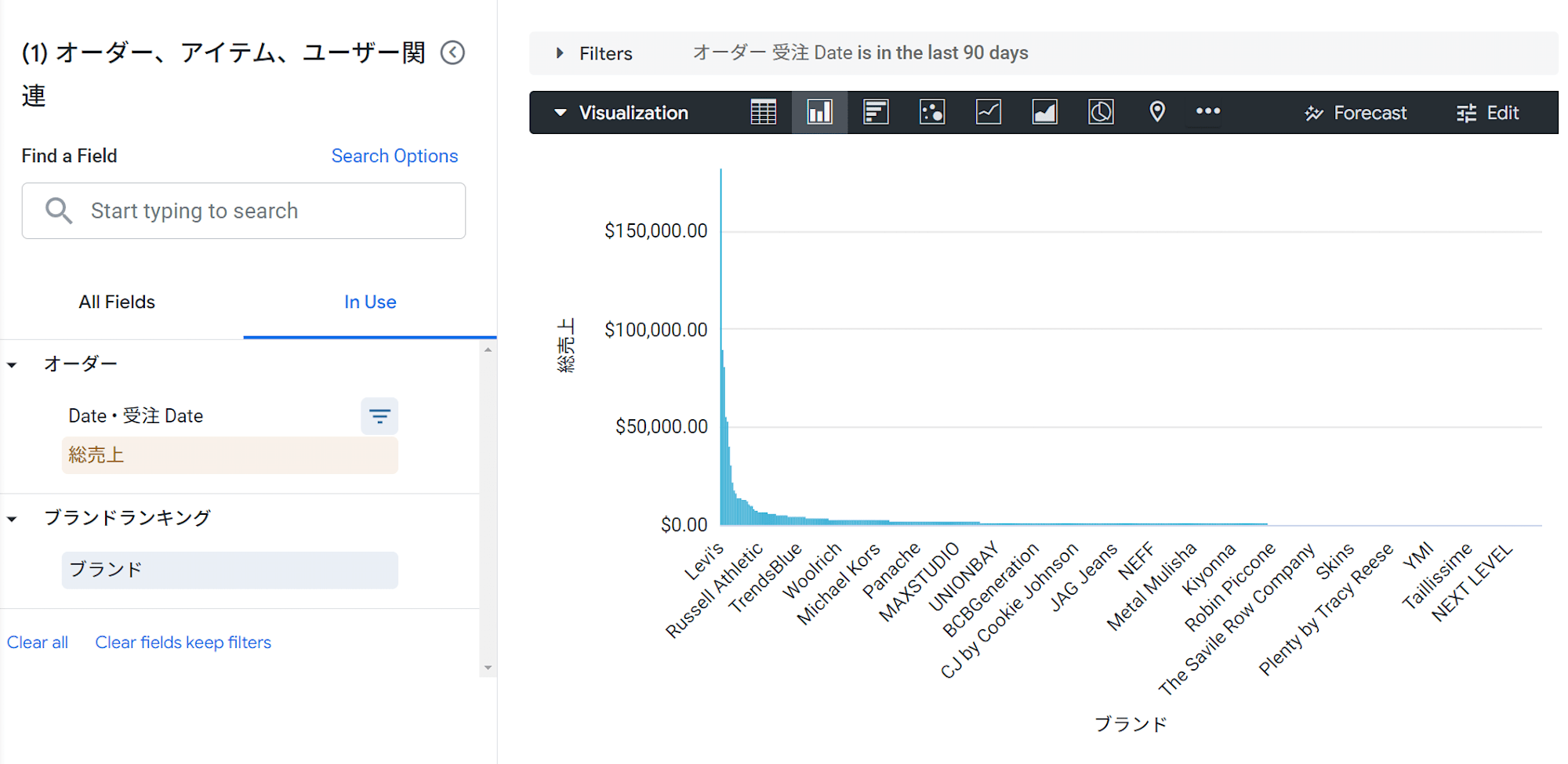Select the table visualization icon
1568x764 pixels.
tap(763, 112)
